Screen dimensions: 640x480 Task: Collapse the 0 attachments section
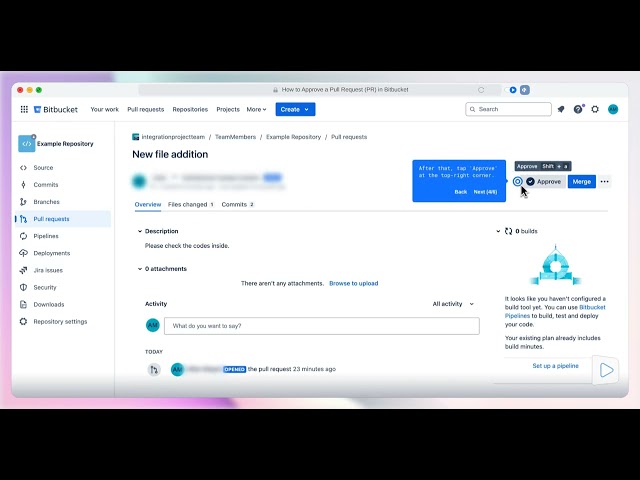(140, 269)
